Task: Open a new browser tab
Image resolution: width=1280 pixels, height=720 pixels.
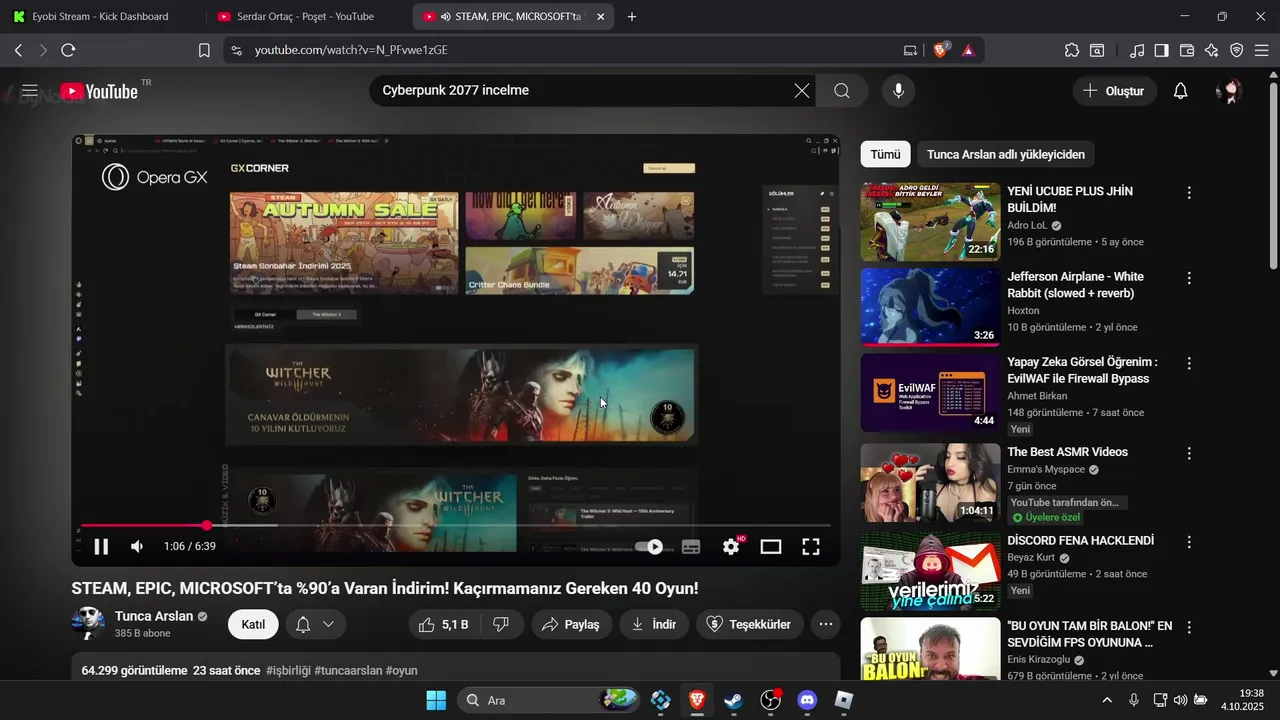Action: pyautogui.click(x=632, y=17)
